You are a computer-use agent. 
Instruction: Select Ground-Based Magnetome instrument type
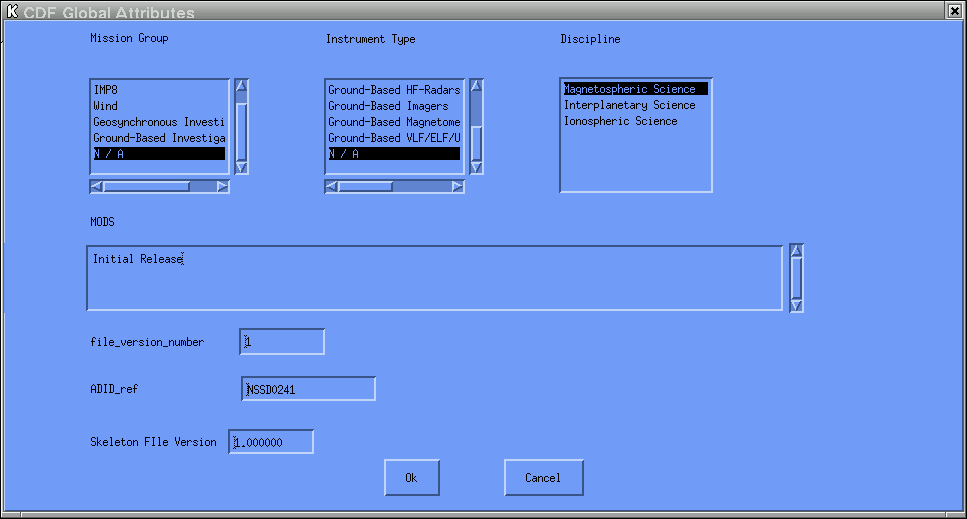pos(394,122)
